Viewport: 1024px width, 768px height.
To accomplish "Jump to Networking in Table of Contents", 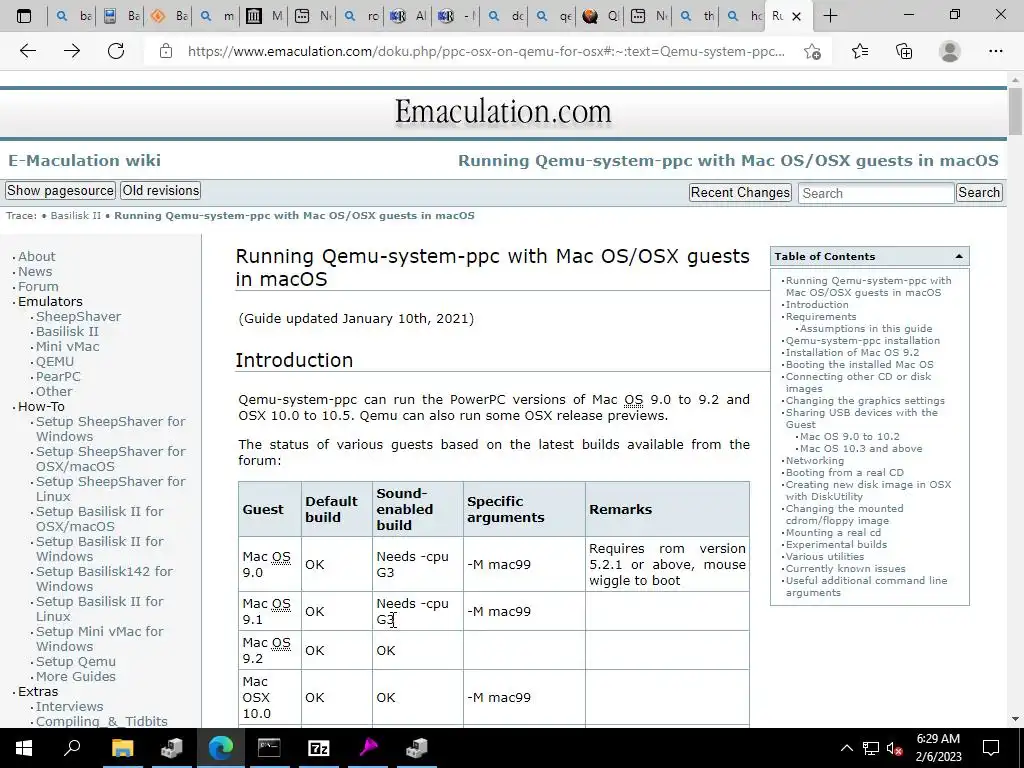I will coord(814,461).
